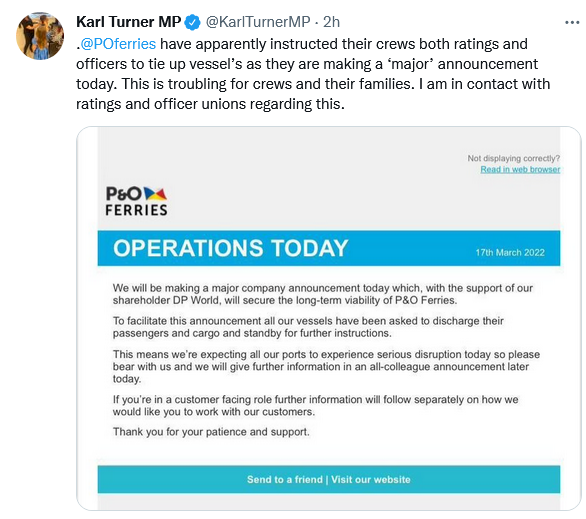Click the tweet text about ratings and officers

pos(313,74)
